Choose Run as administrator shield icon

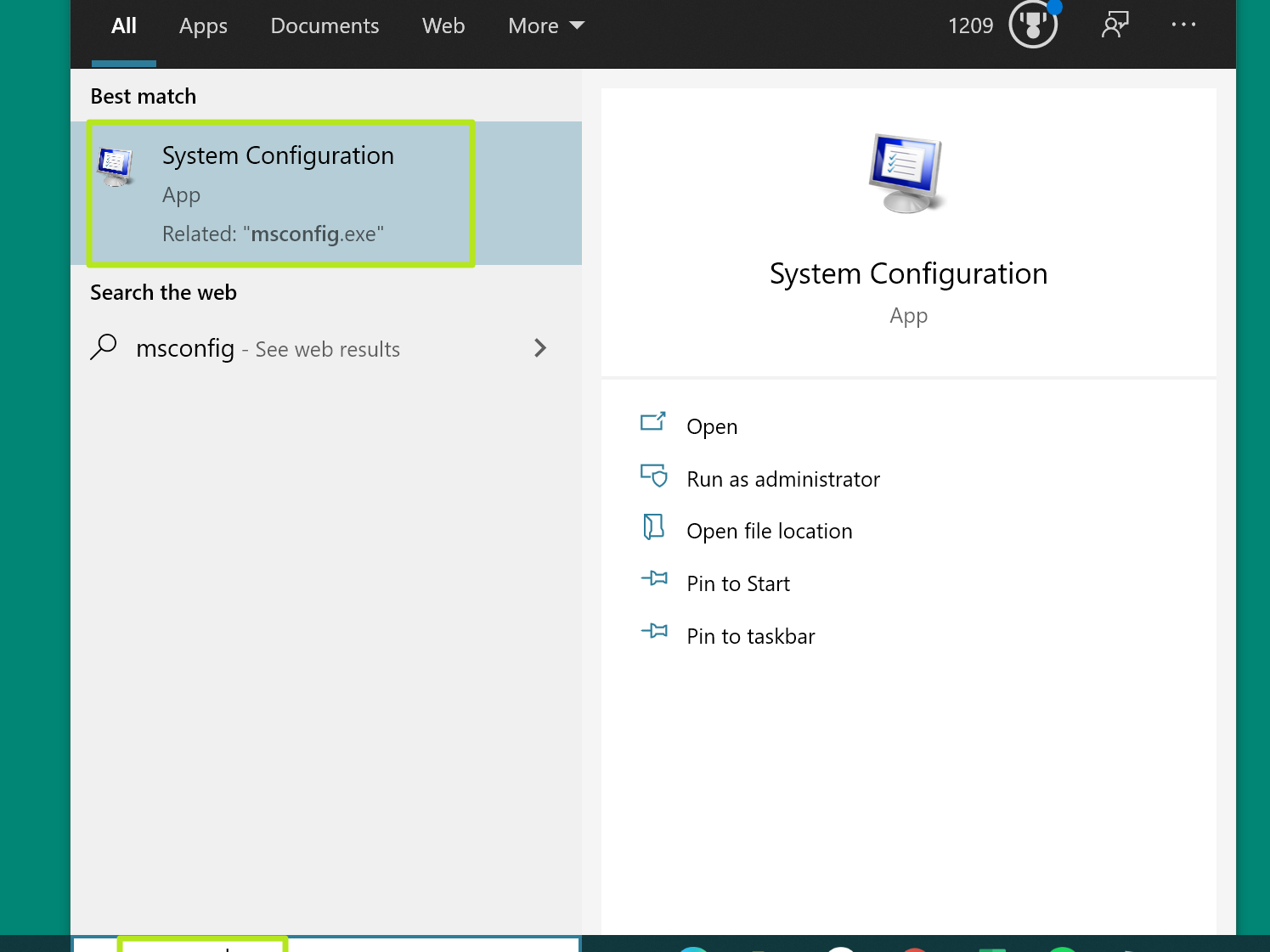click(653, 476)
